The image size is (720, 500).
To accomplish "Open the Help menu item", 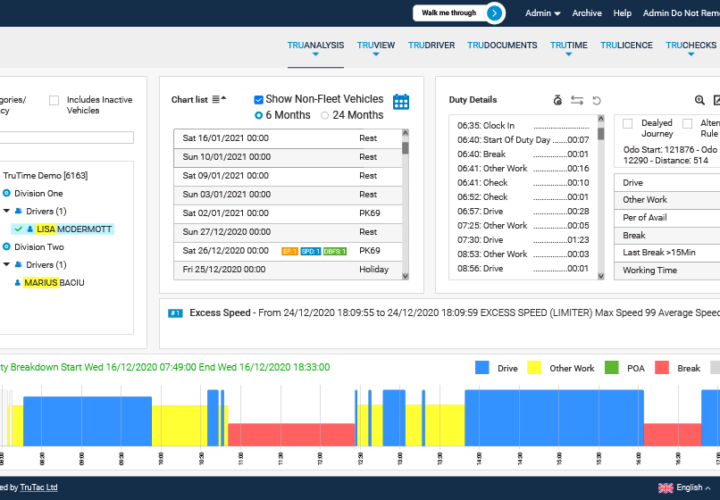I will (622, 13).
